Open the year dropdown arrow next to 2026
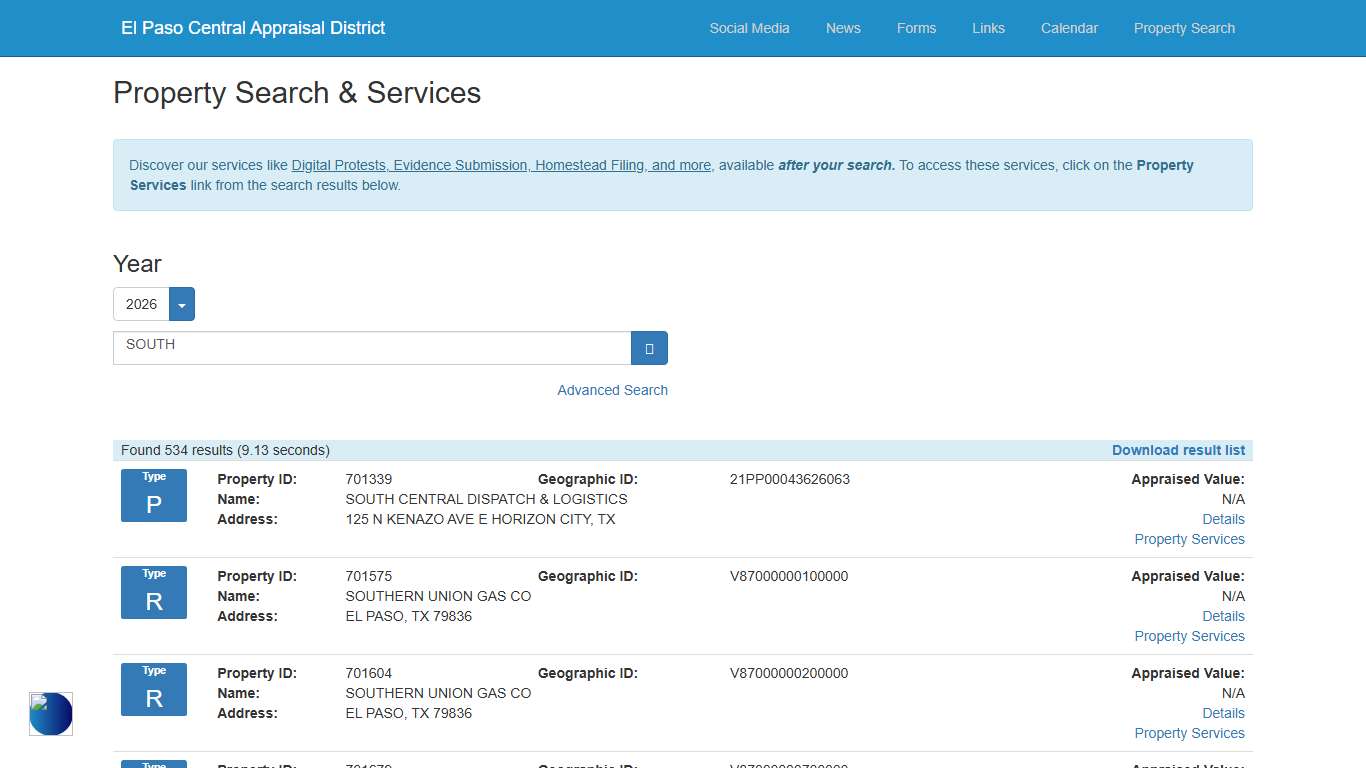This screenshot has width=1366, height=768. [182, 304]
